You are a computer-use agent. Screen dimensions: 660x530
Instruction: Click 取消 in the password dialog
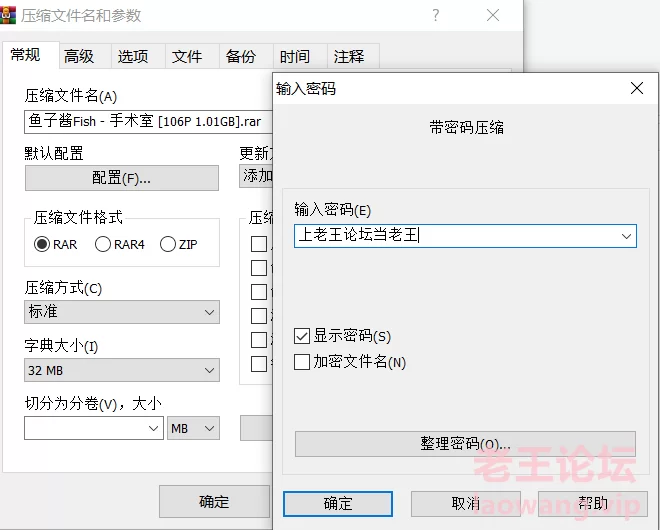click(466, 503)
